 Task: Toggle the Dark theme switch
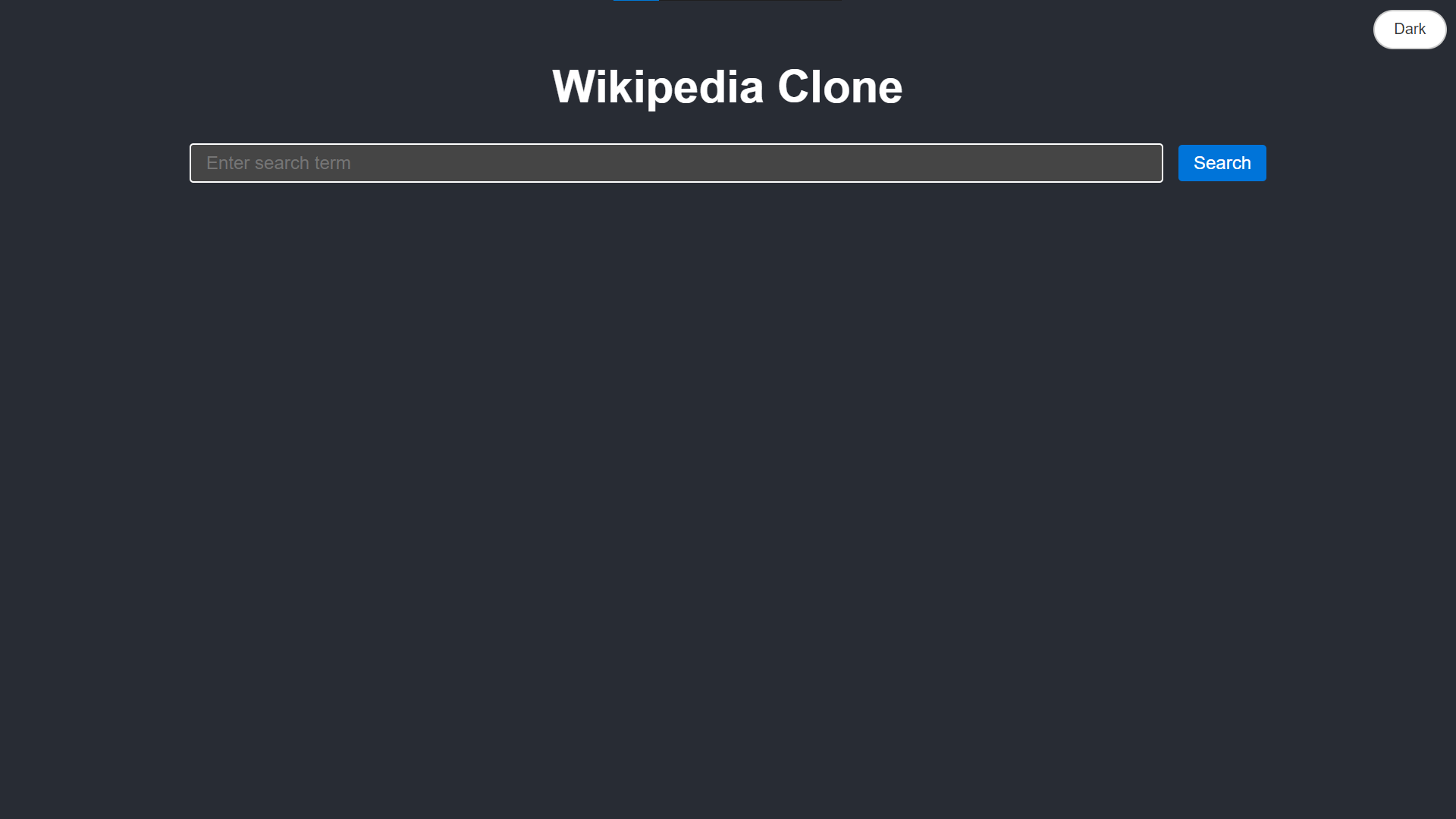tap(1410, 30)
